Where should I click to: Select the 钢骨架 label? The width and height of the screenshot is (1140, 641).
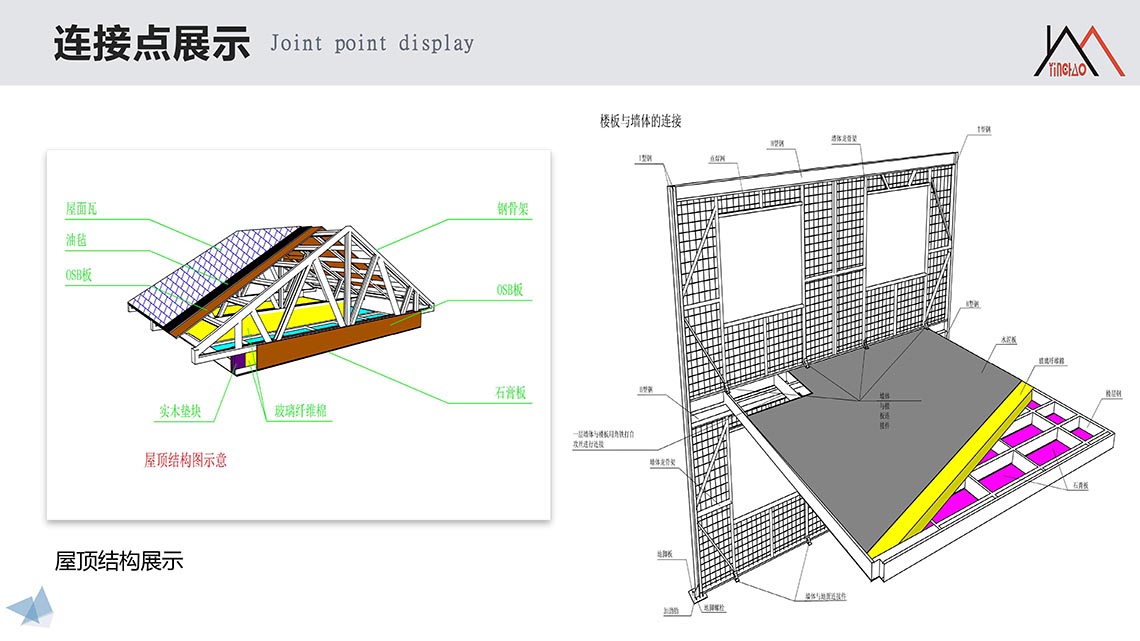(512, 210)
